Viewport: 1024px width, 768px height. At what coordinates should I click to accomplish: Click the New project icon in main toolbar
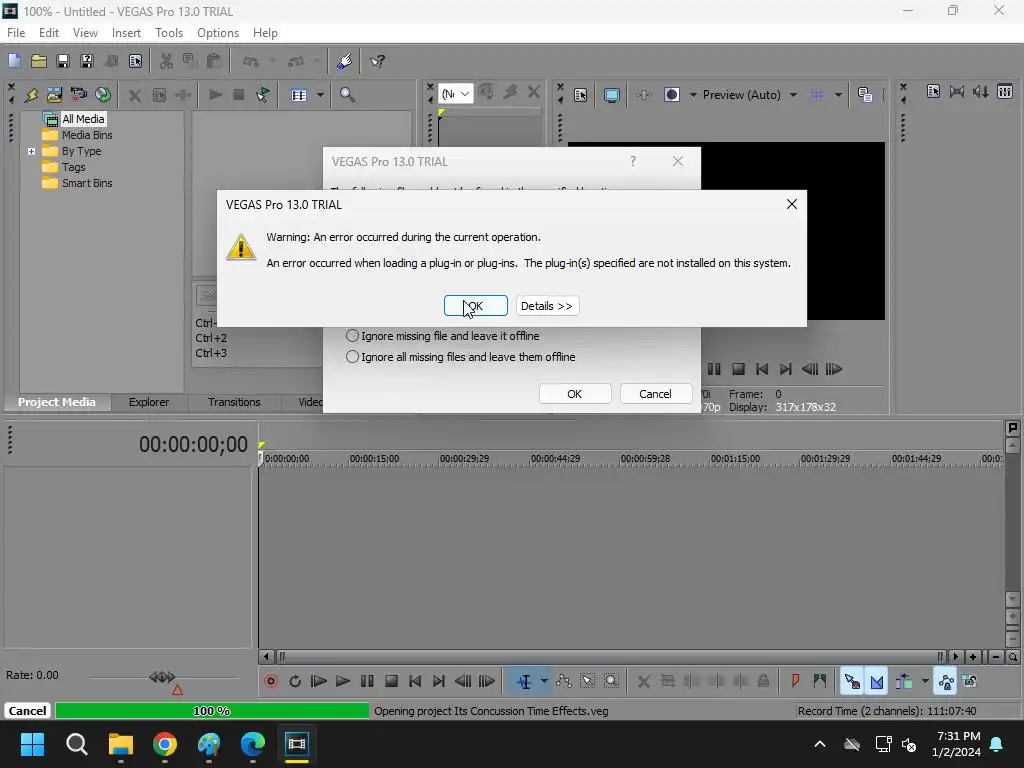(x=14, y=61)
